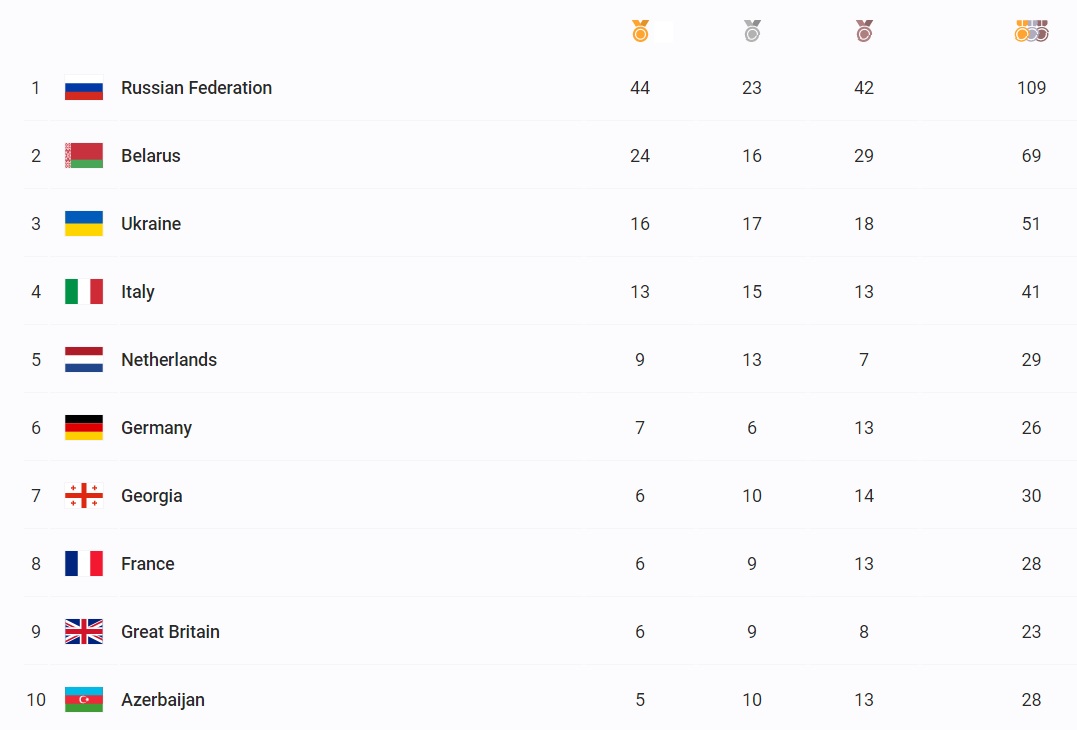The image size is (1077, 730).
Task: Click the Great Britain flag icon
Action: [84, 632]
